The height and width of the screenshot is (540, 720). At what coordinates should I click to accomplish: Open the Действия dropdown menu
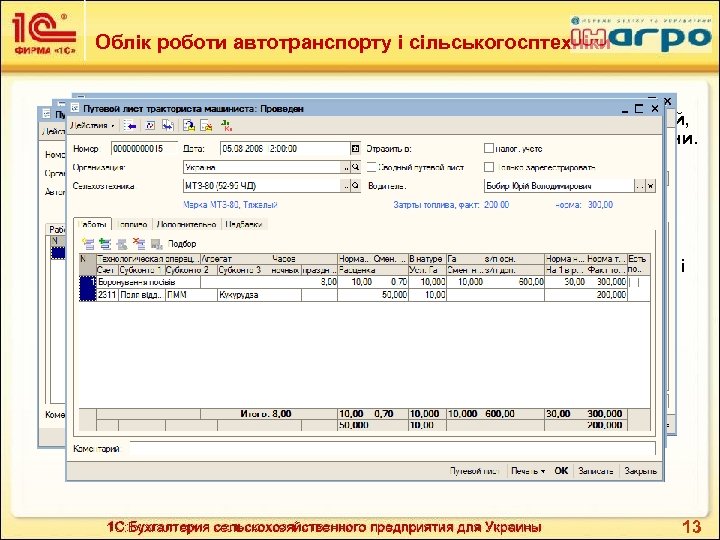[92, 125]
